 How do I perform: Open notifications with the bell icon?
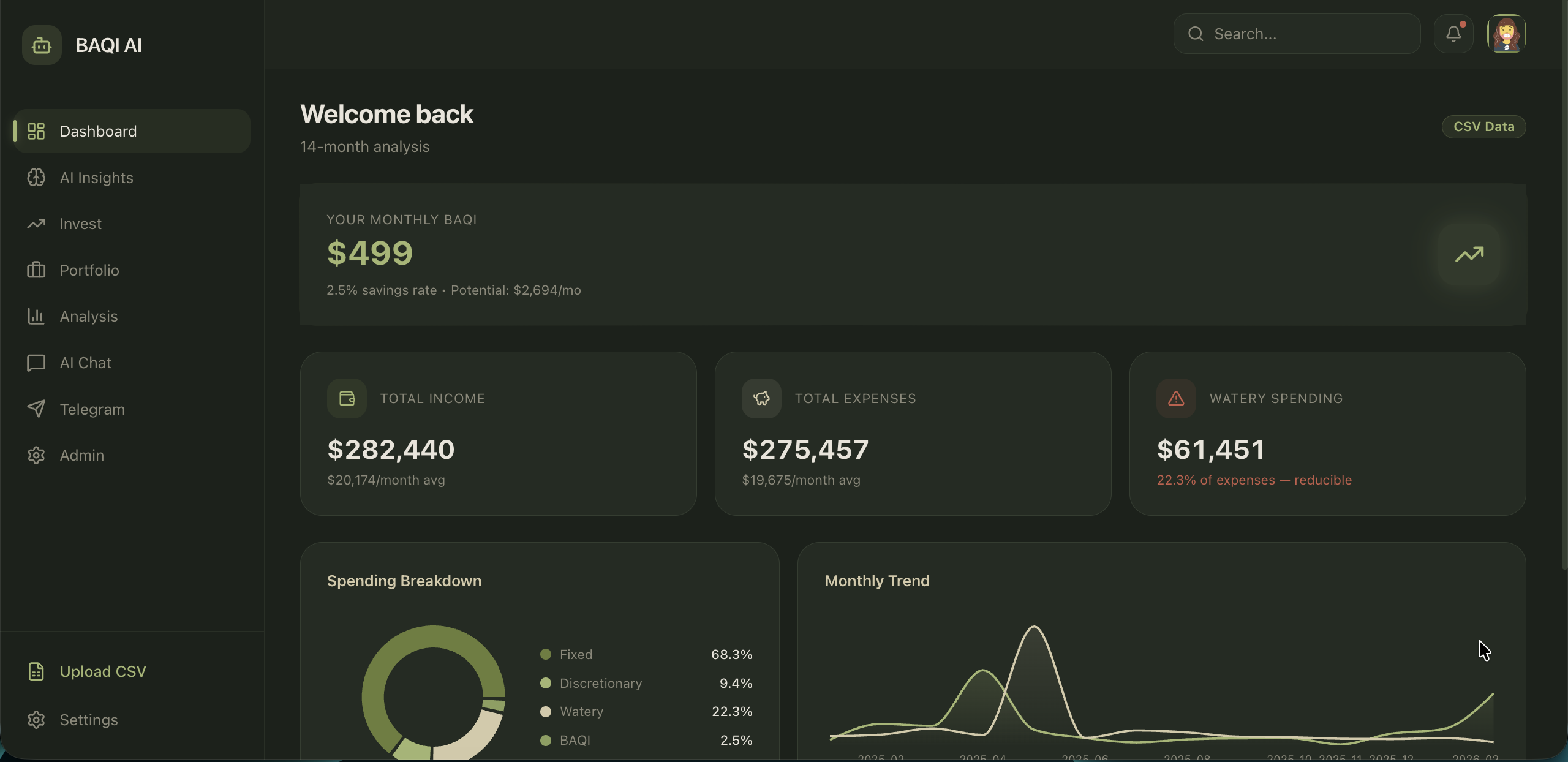pyautogui.click(x=1453, y=34)
